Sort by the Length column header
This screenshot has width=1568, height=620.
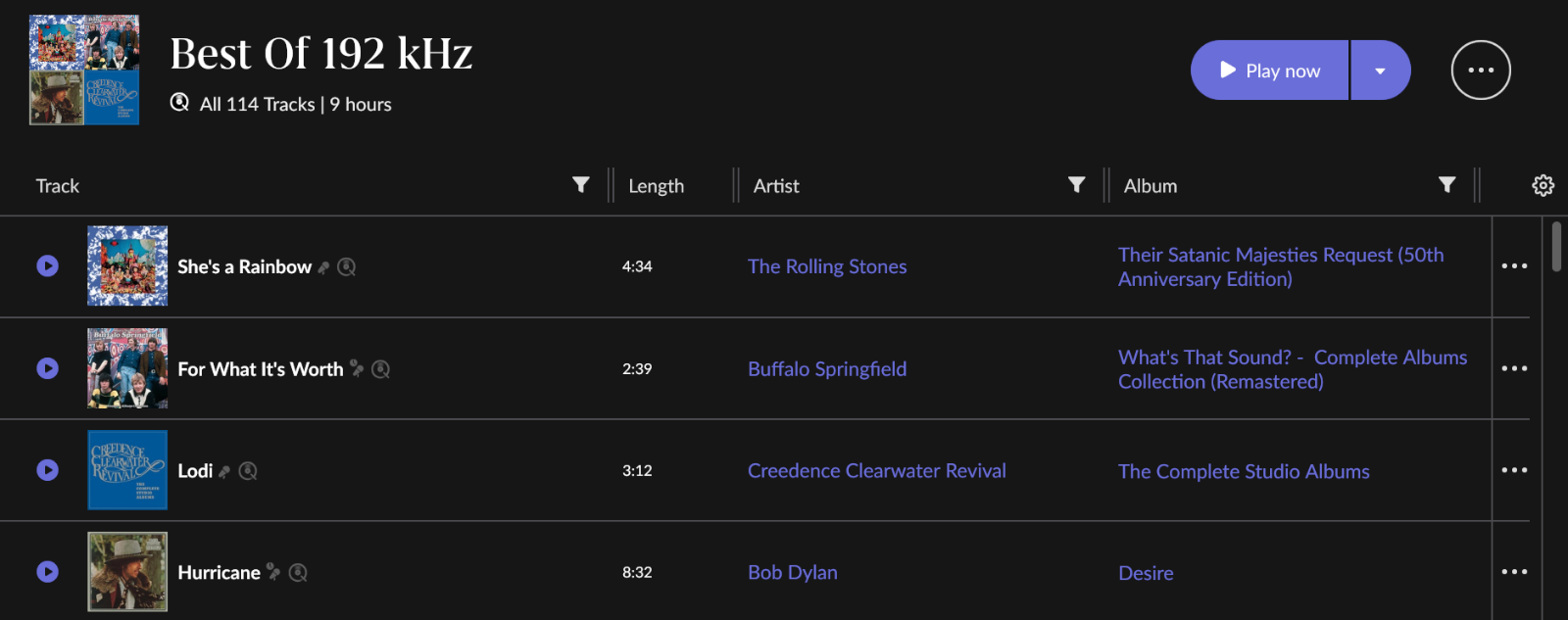coord(657,186)
